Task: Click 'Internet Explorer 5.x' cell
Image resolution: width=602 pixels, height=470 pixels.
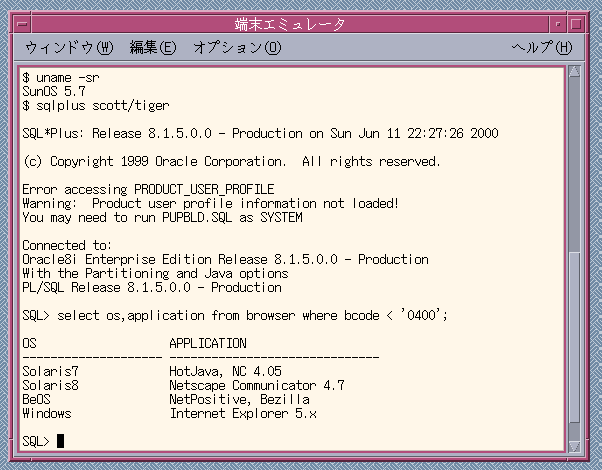Action: click(x=243, y=414)
